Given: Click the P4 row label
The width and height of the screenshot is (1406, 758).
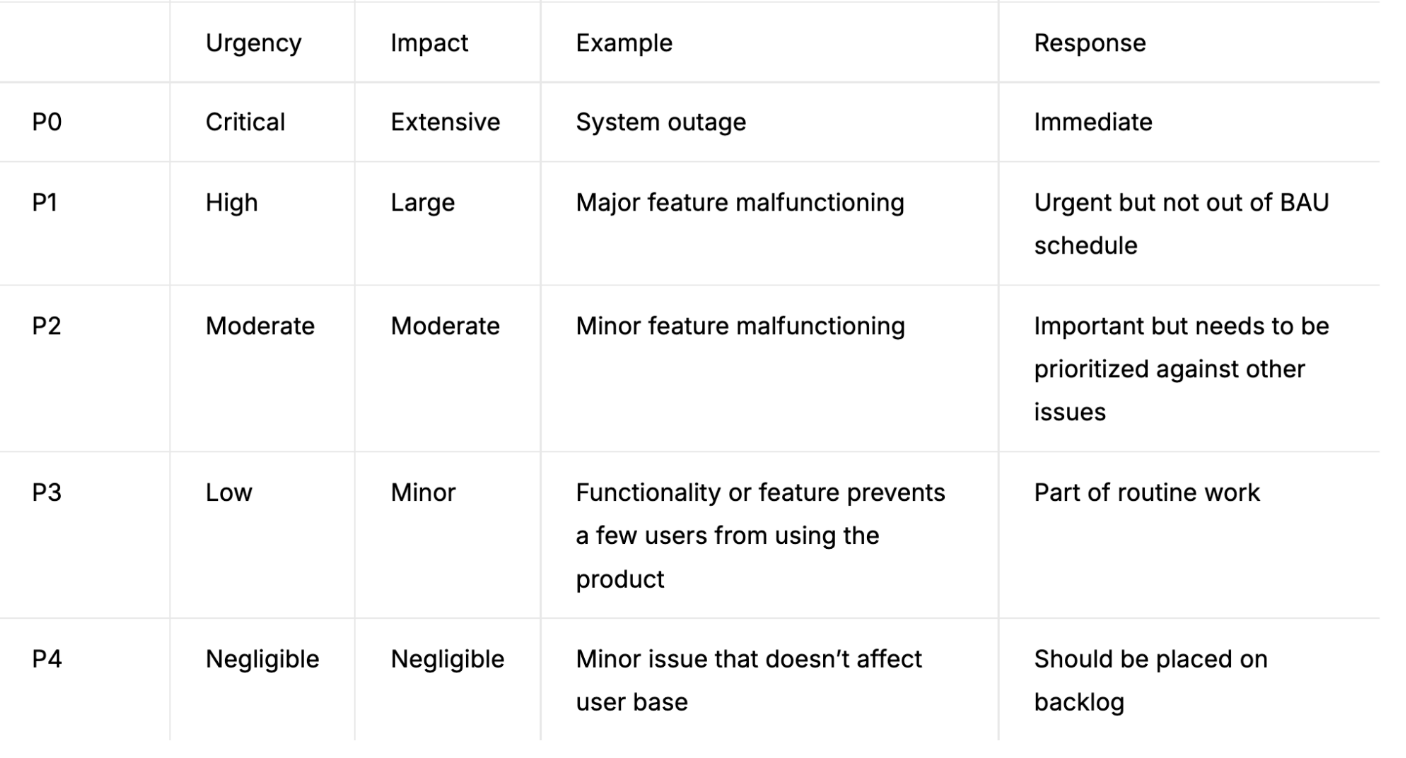Looking at the screenshot, I should coord(47,659).
